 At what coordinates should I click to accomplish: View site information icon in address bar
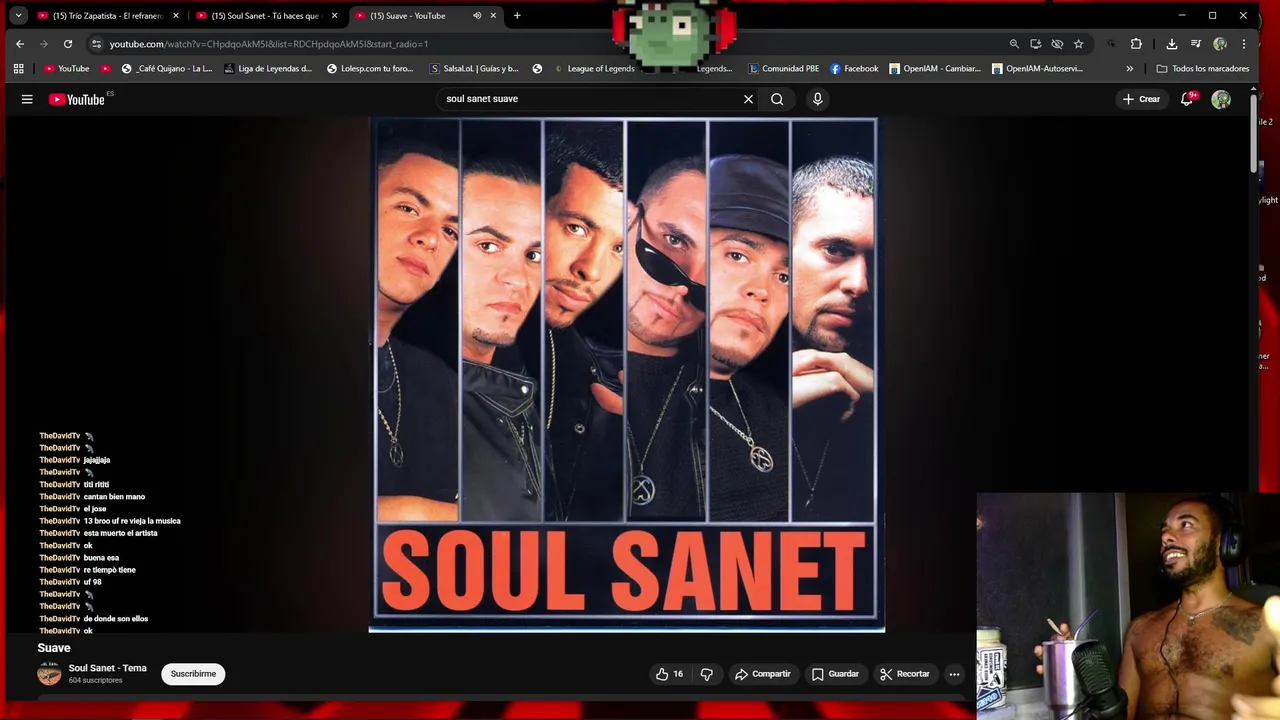pyautogui.click(x=96, y=44)
